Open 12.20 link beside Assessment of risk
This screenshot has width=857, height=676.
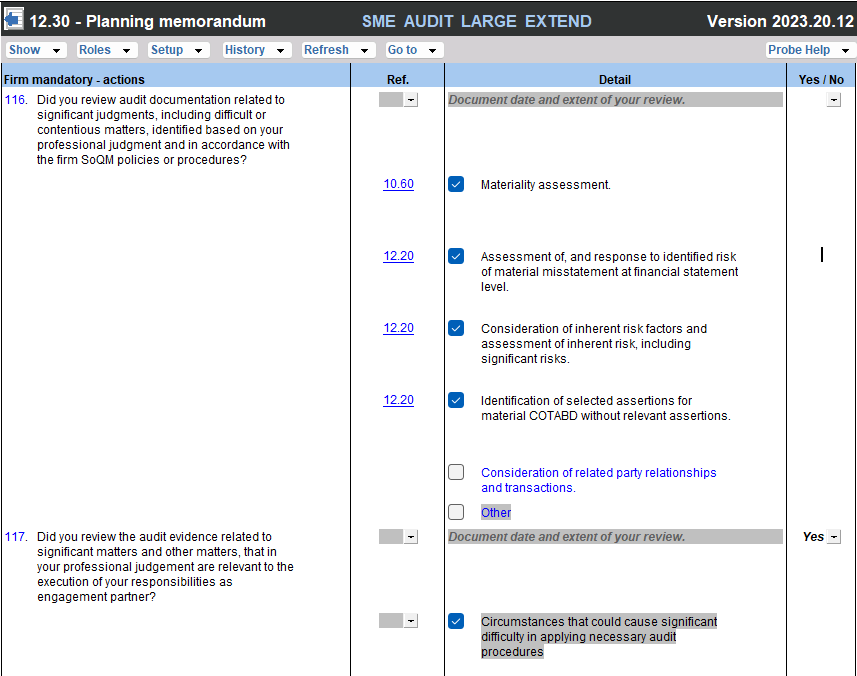coord(398,256)
